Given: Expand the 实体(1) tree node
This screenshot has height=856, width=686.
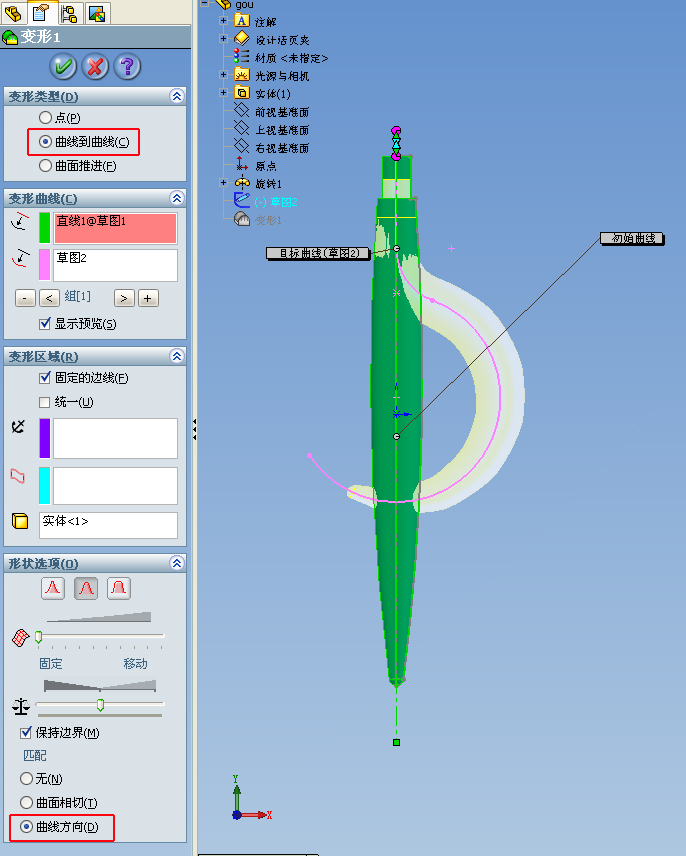Looking at the screenshot, I should pos(223,93).
